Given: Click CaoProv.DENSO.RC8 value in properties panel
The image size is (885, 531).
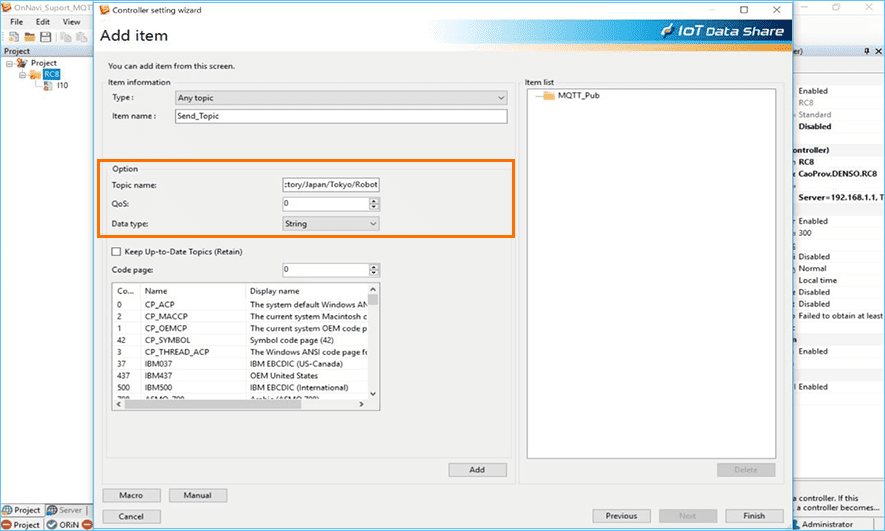Looking at the screenshot, I should pos(838,174).
